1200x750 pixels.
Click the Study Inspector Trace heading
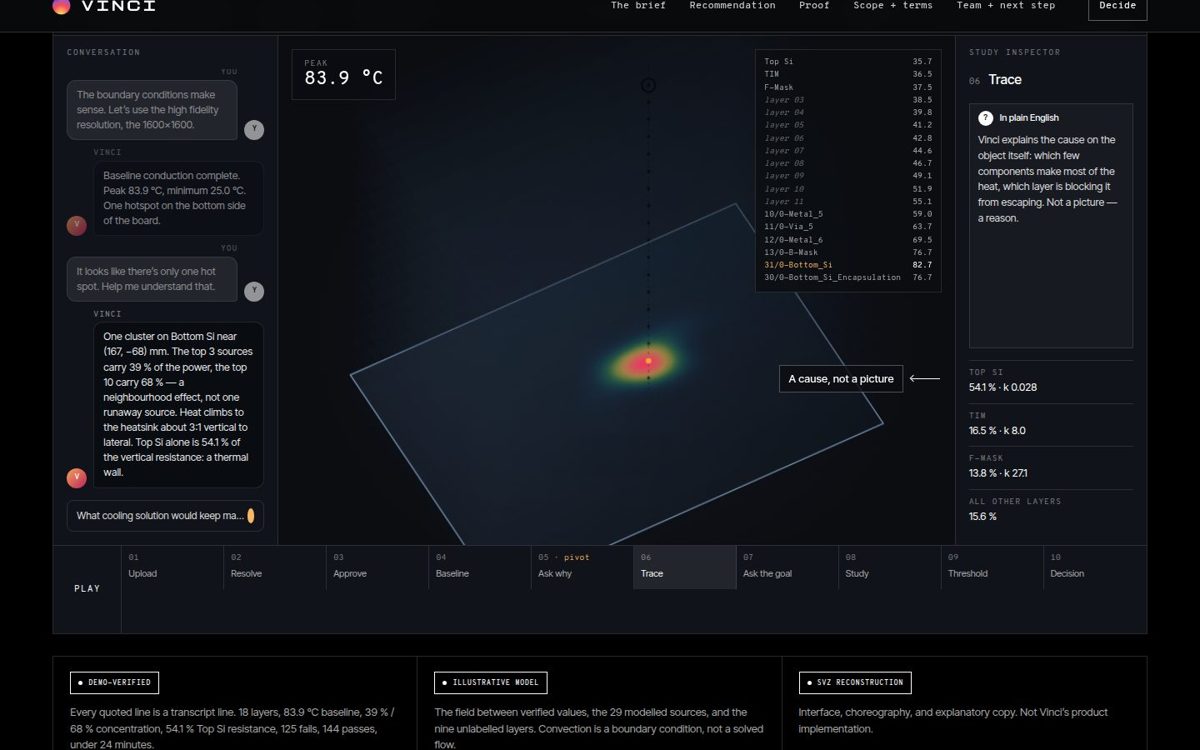coord(1005,80)
